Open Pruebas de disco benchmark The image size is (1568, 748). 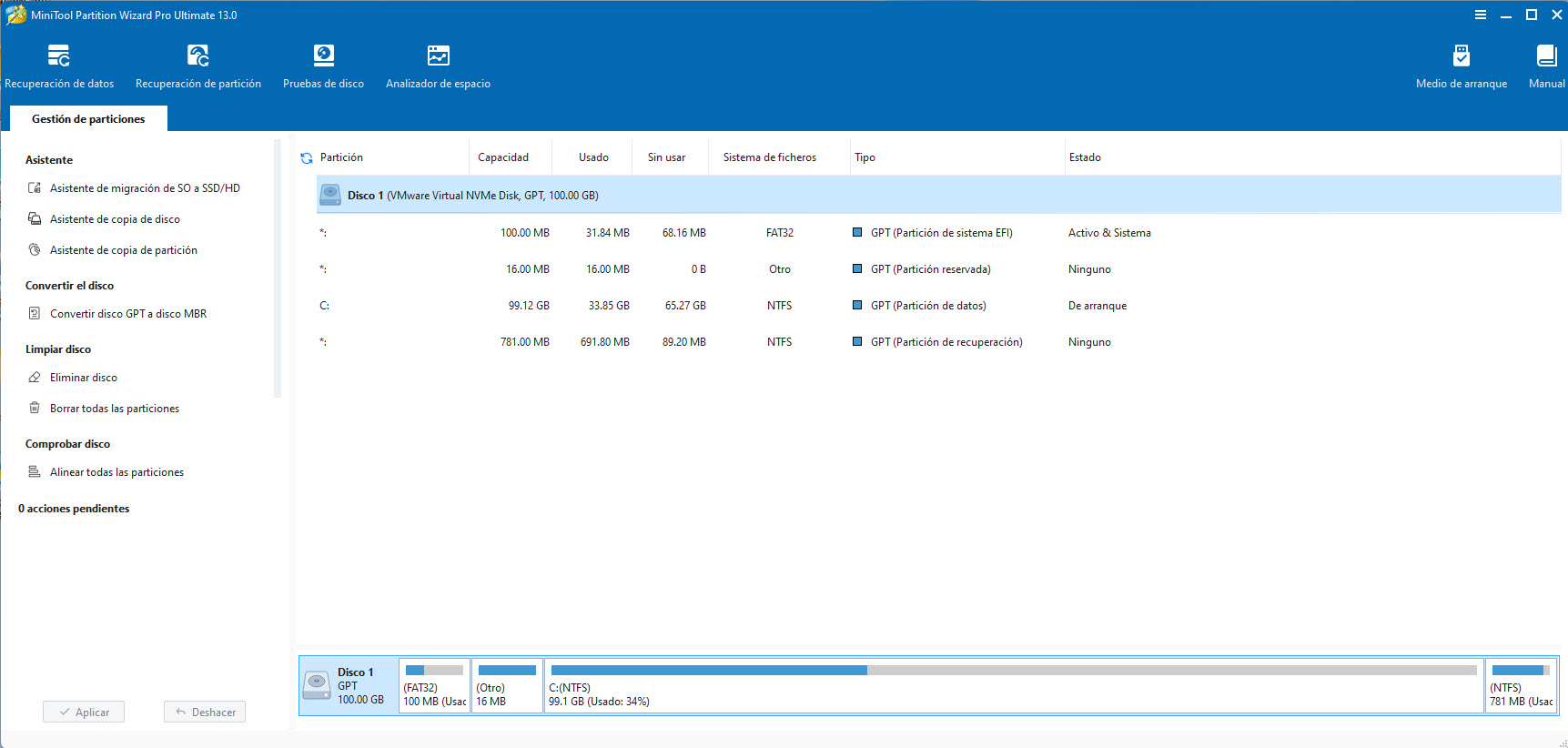click(x=323, y=66)
